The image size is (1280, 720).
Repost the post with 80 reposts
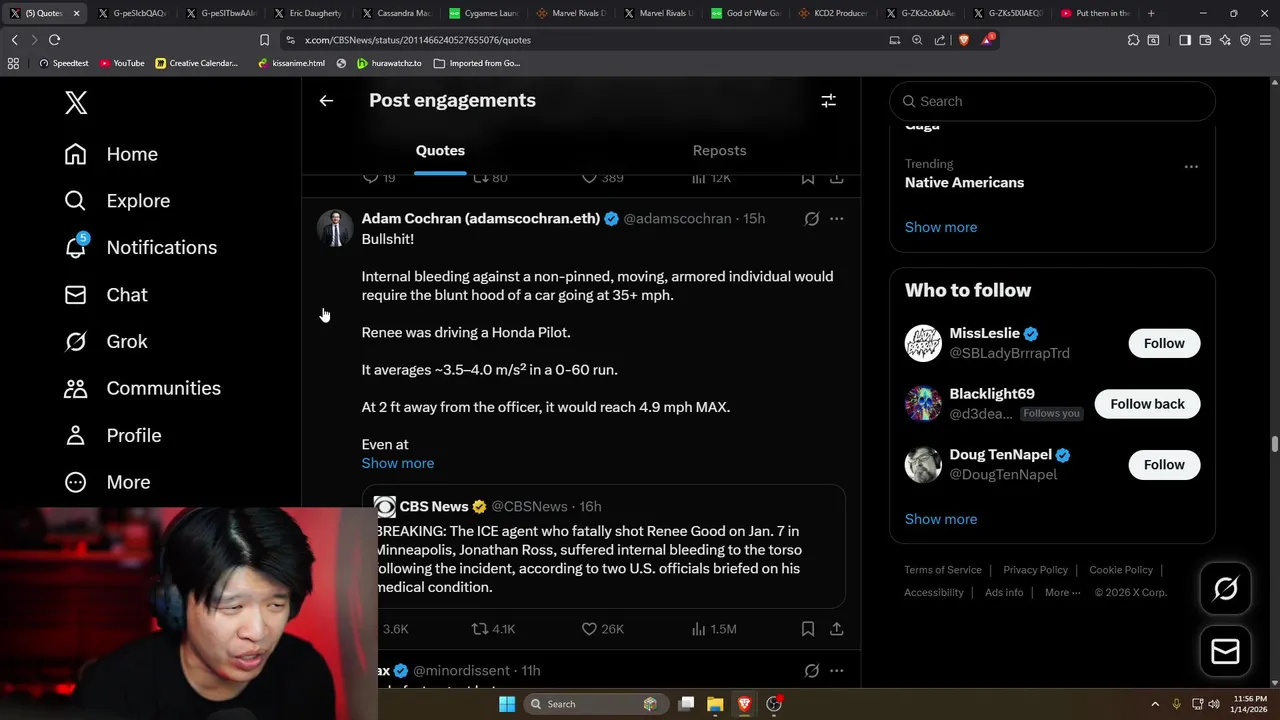tap(490, 178)
